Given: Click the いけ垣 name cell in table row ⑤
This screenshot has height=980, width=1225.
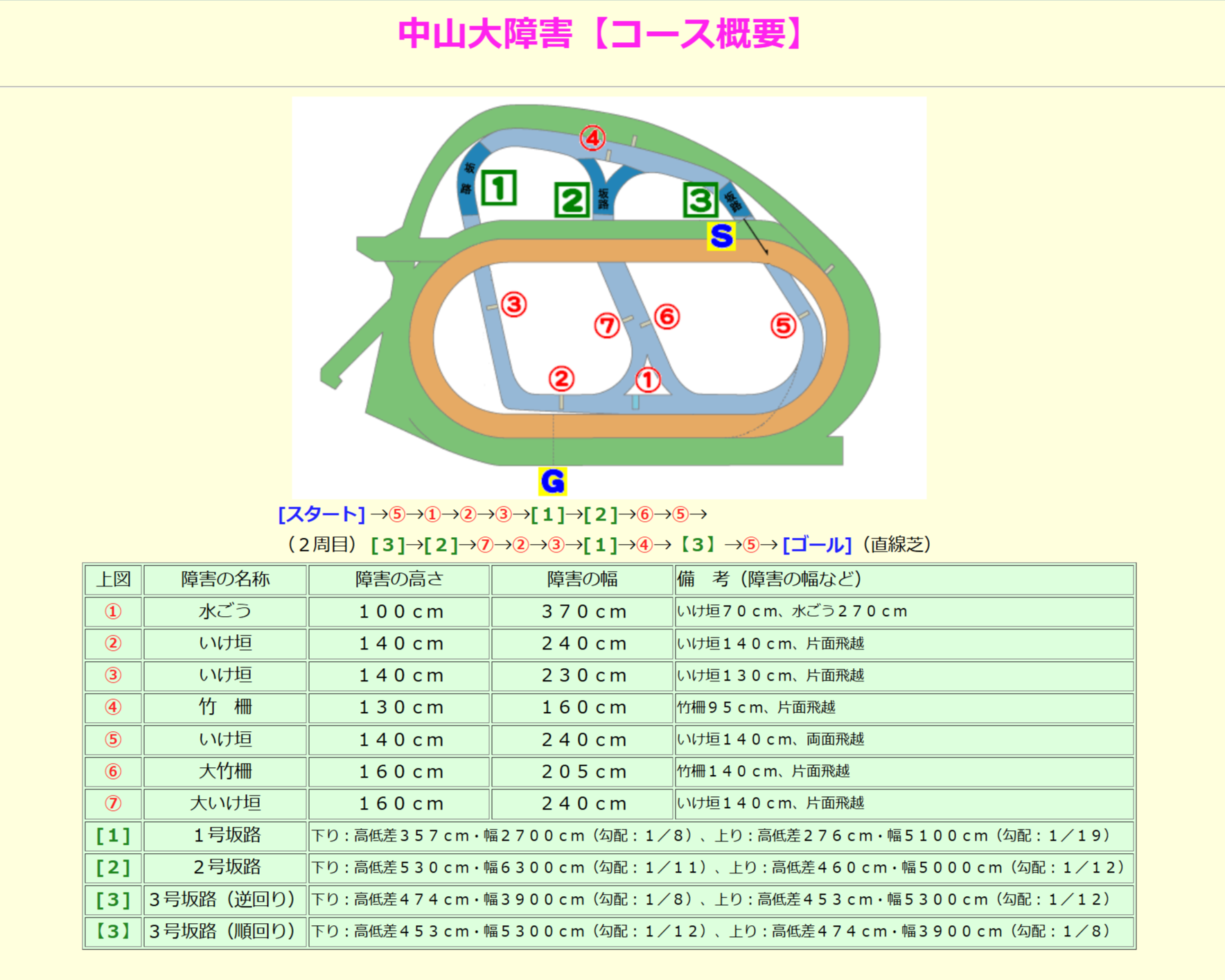Looking at the screenshot, I should (225, 739).
